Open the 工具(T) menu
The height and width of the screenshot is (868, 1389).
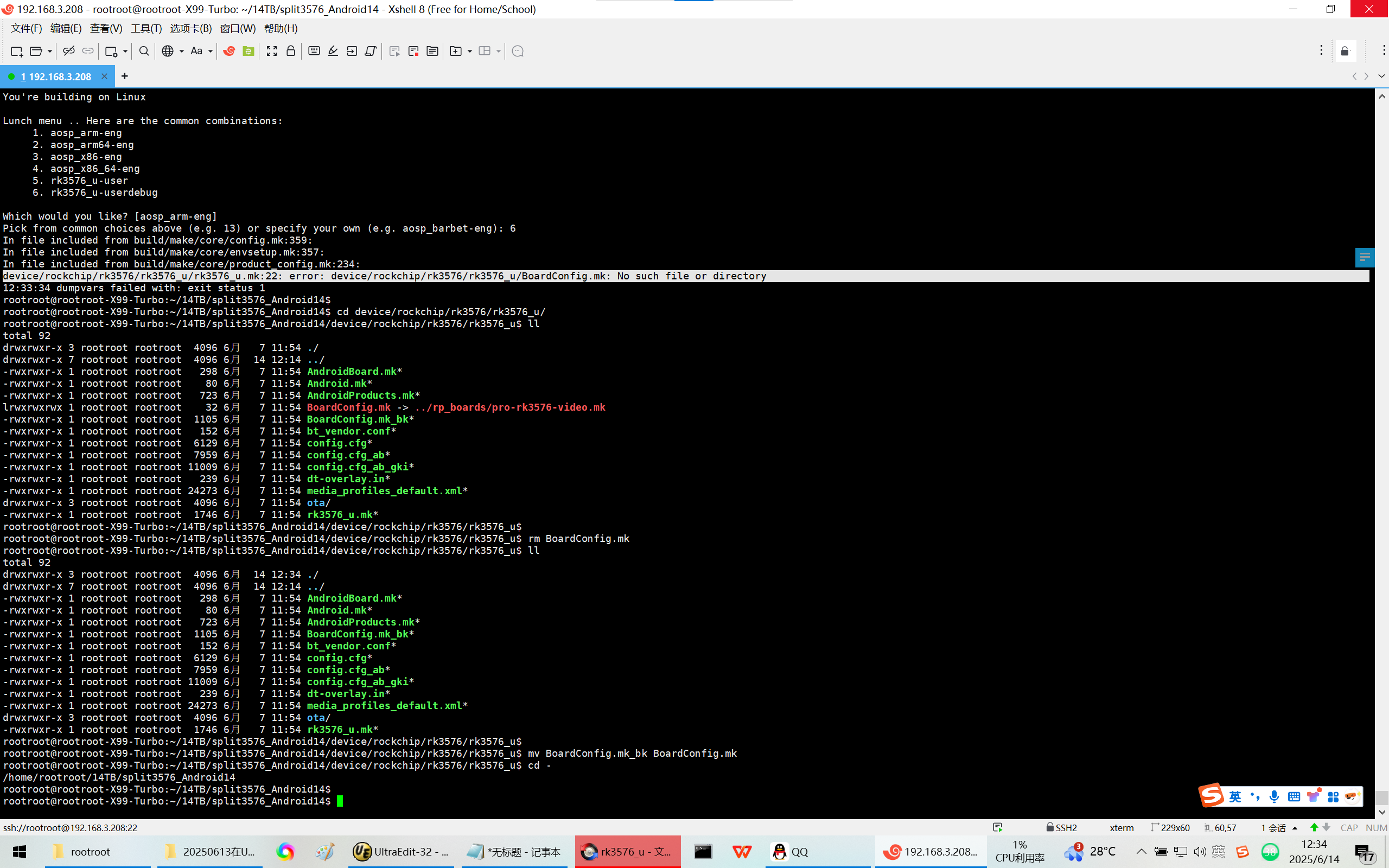click(x=146, y=28)
